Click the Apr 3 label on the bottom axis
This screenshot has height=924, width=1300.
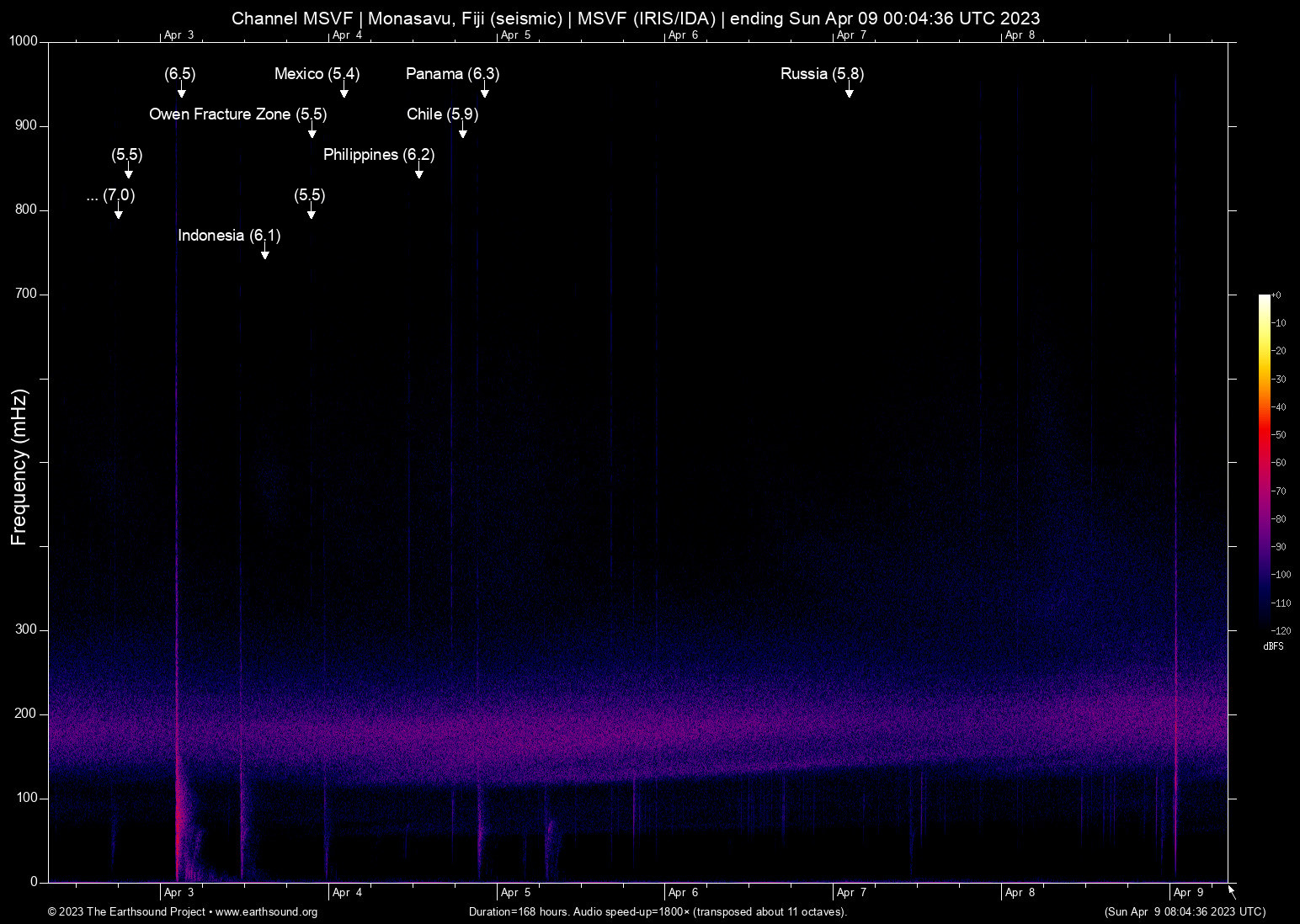[x=178, y=893]
